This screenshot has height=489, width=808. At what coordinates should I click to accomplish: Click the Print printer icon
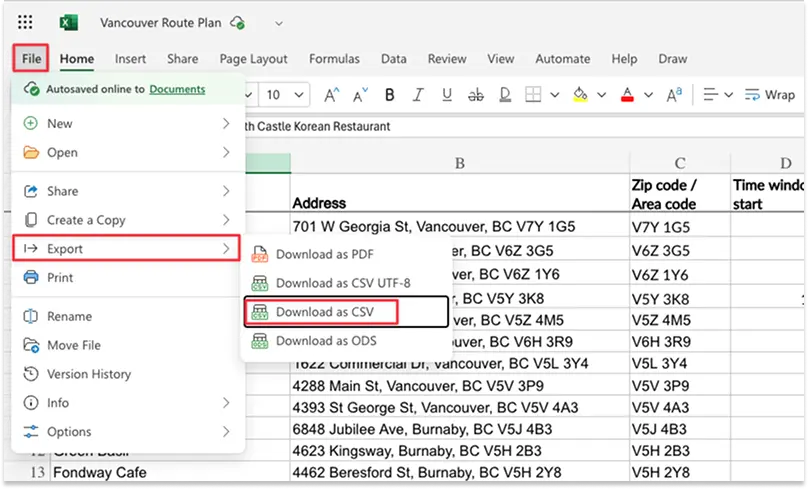point(31,277)
